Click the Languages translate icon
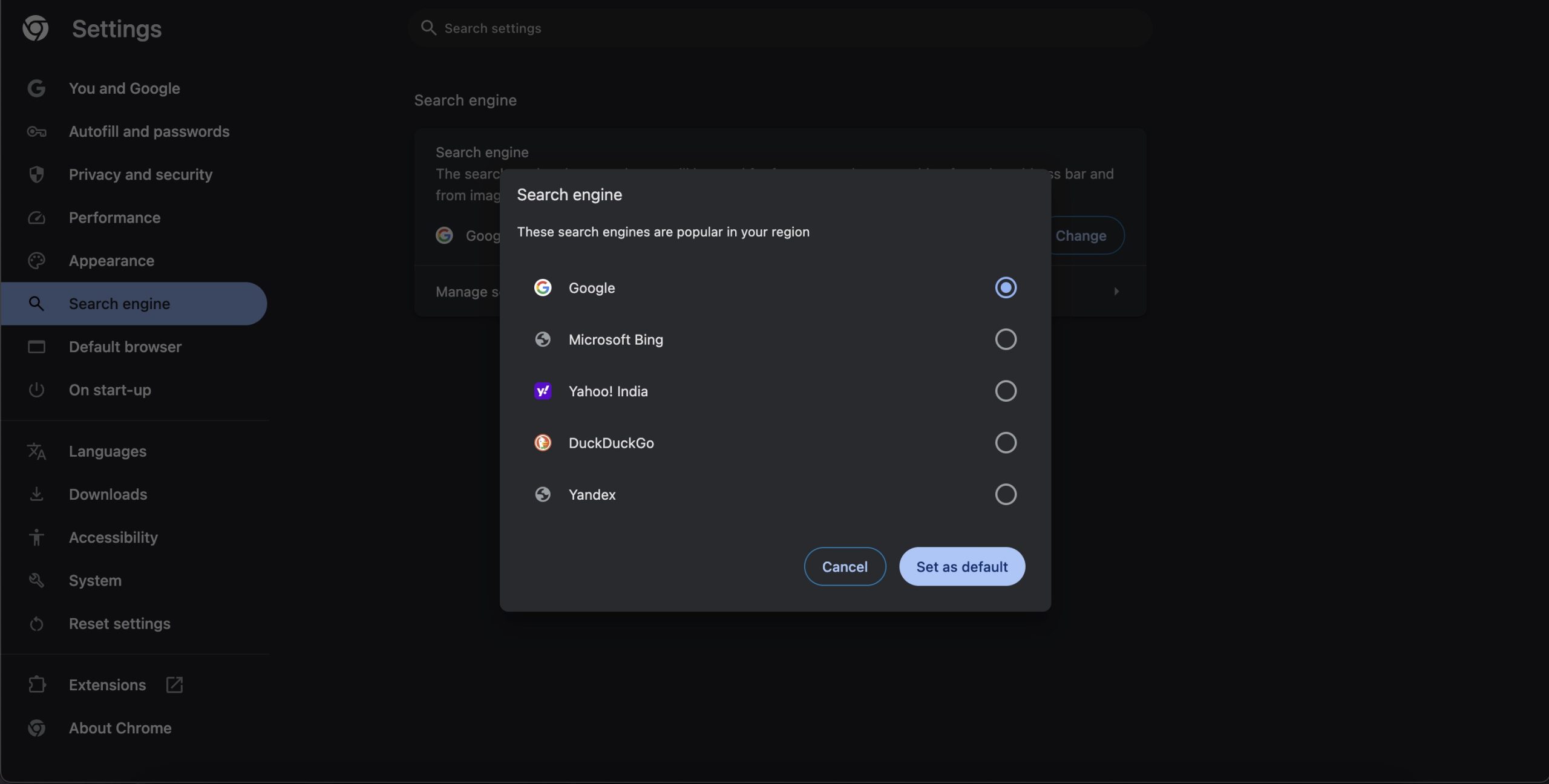 point(36,451)
